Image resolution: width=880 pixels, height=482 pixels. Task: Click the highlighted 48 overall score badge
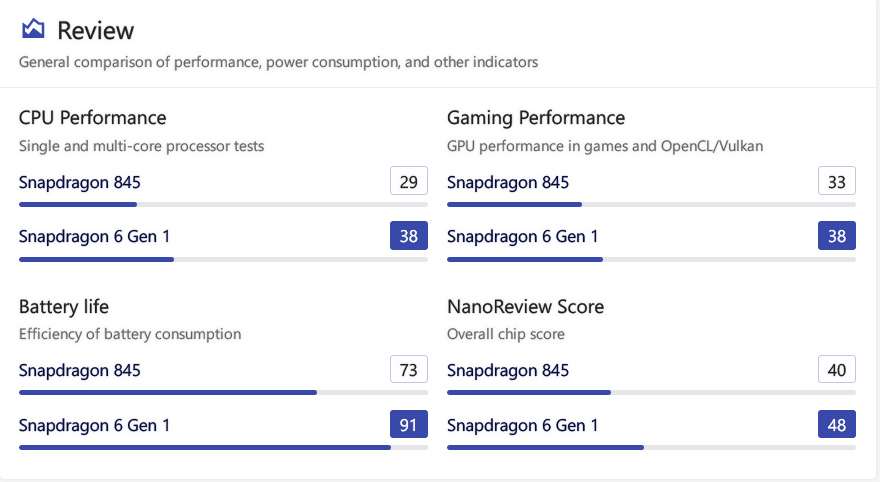pyautogui.click(x=836, y=424)
